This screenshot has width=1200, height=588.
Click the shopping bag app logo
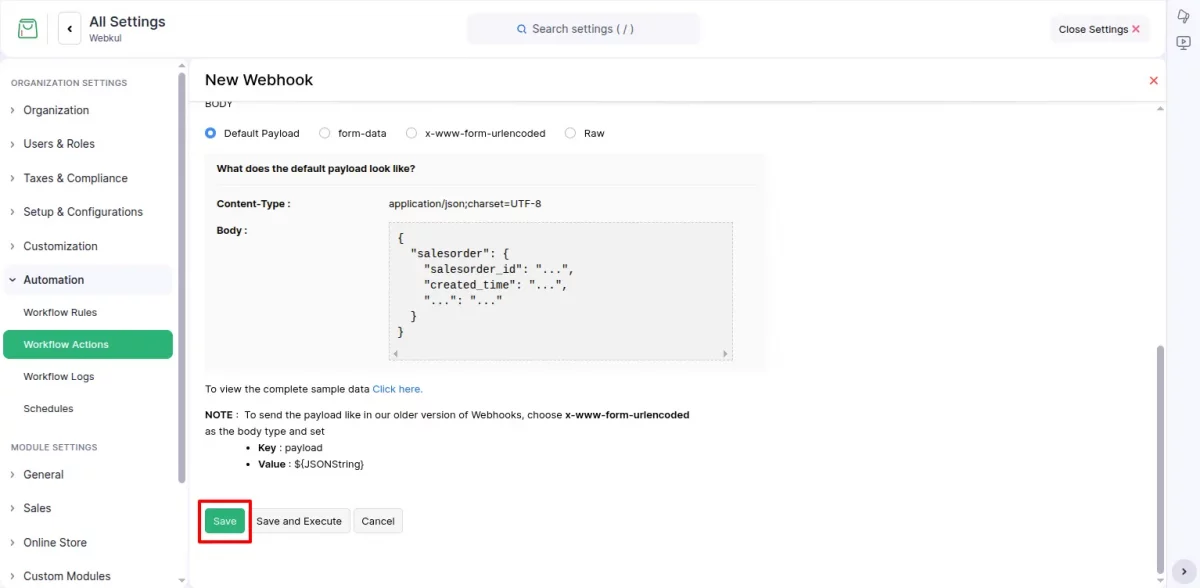(x=28, y=29)
